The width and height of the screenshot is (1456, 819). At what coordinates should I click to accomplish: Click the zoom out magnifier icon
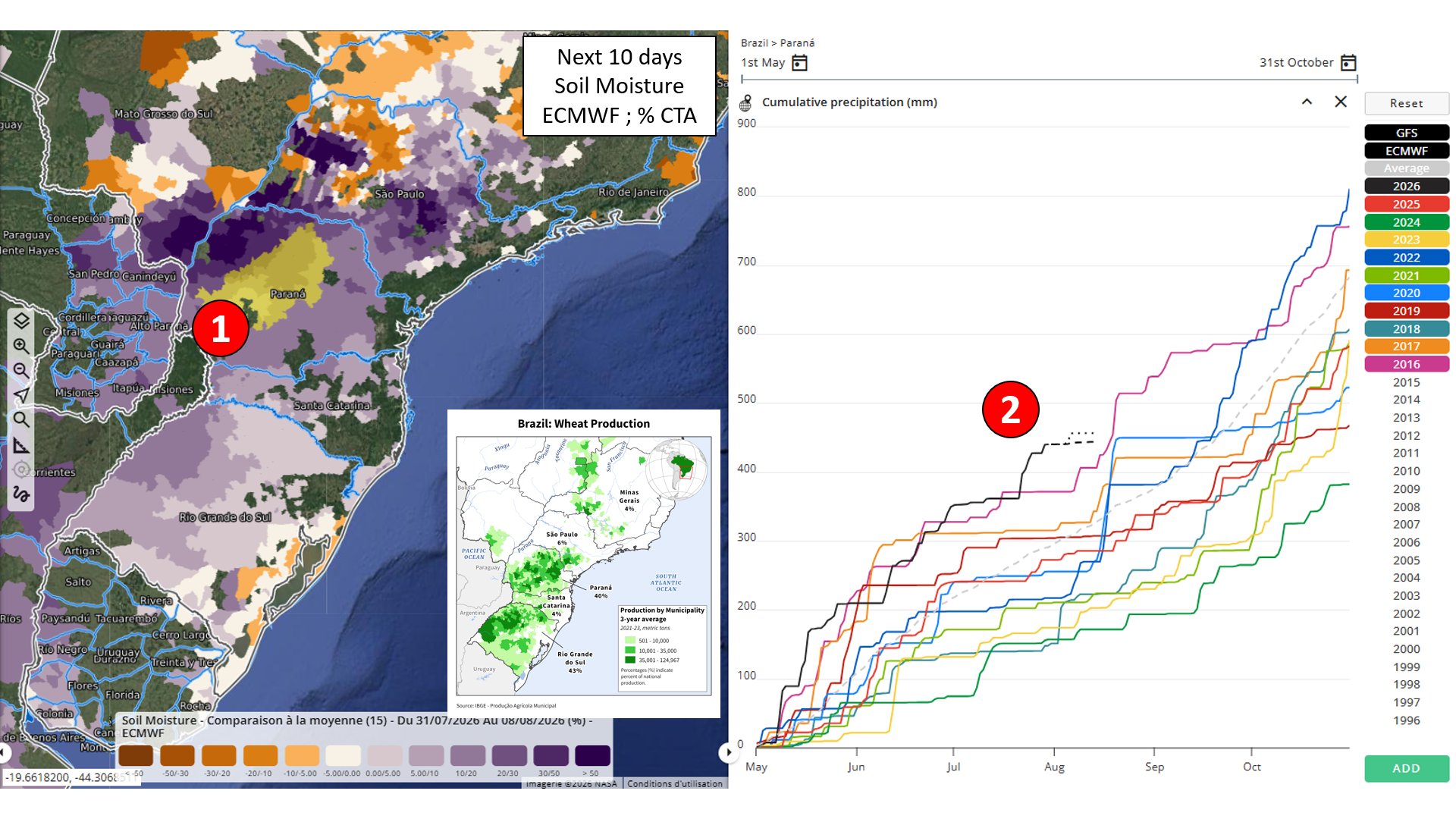coord(21,371)
